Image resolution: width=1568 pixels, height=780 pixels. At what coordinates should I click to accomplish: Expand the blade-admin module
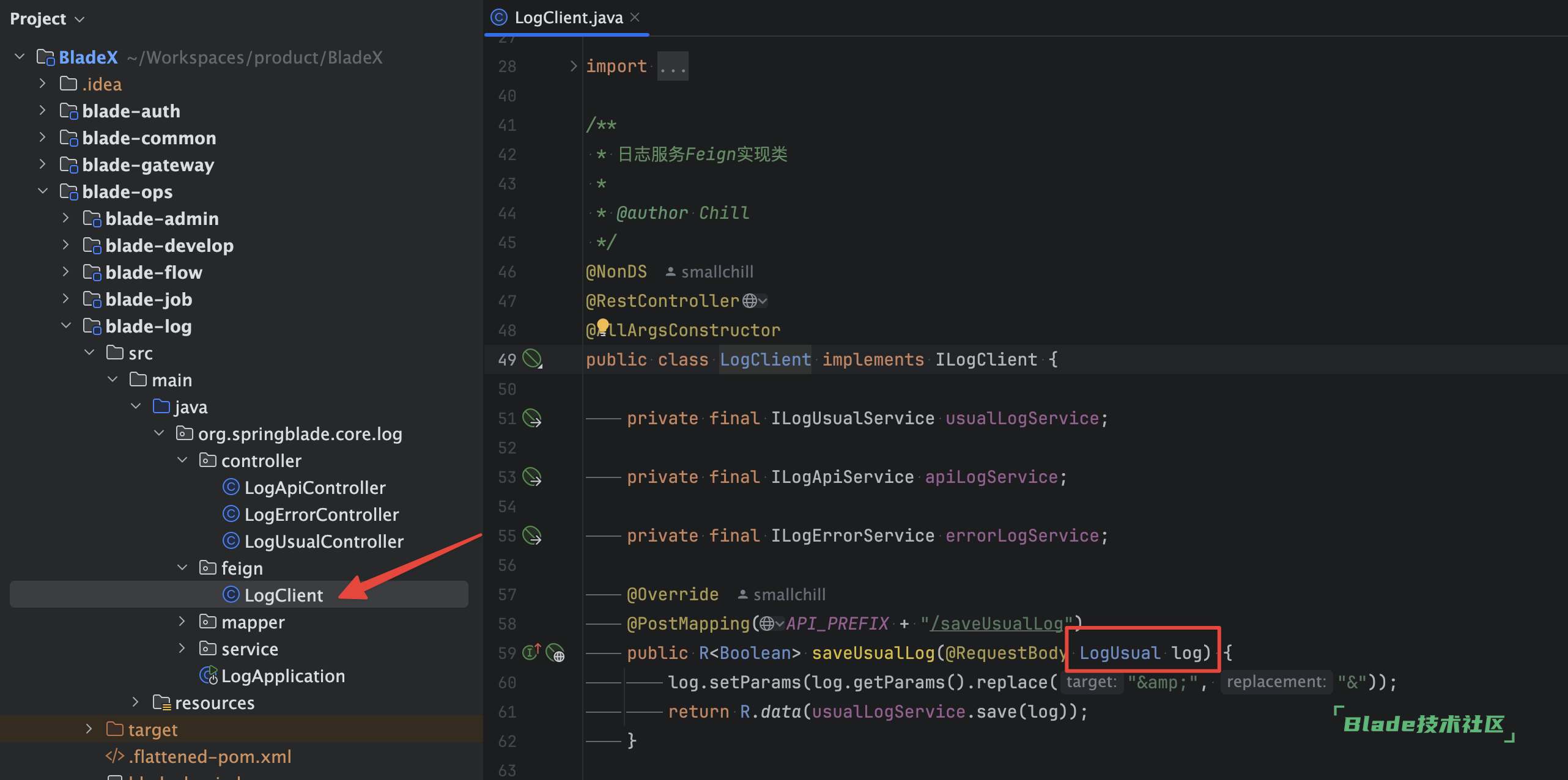66,218
